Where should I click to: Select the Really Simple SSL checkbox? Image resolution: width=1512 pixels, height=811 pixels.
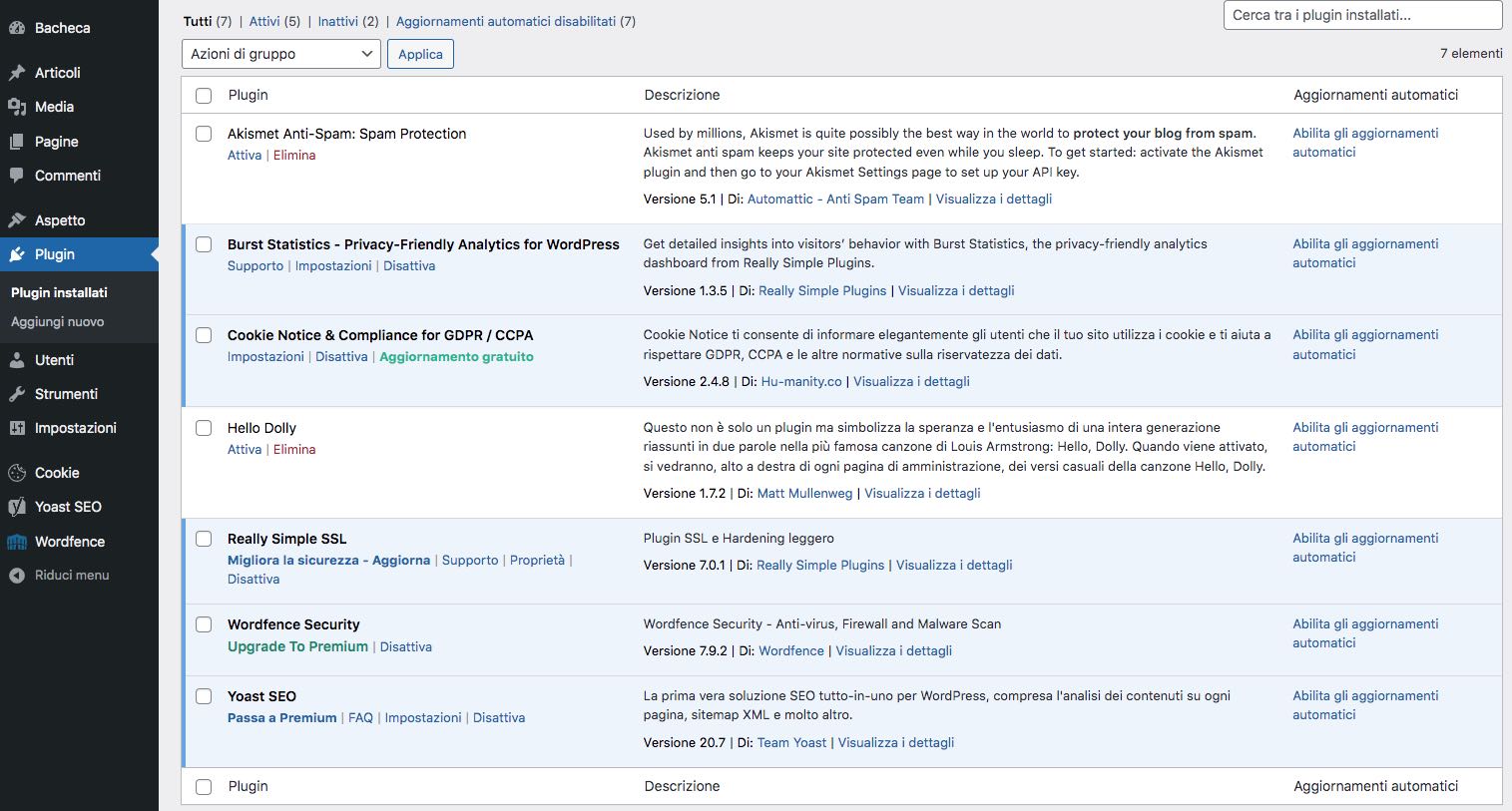(204, 539)
